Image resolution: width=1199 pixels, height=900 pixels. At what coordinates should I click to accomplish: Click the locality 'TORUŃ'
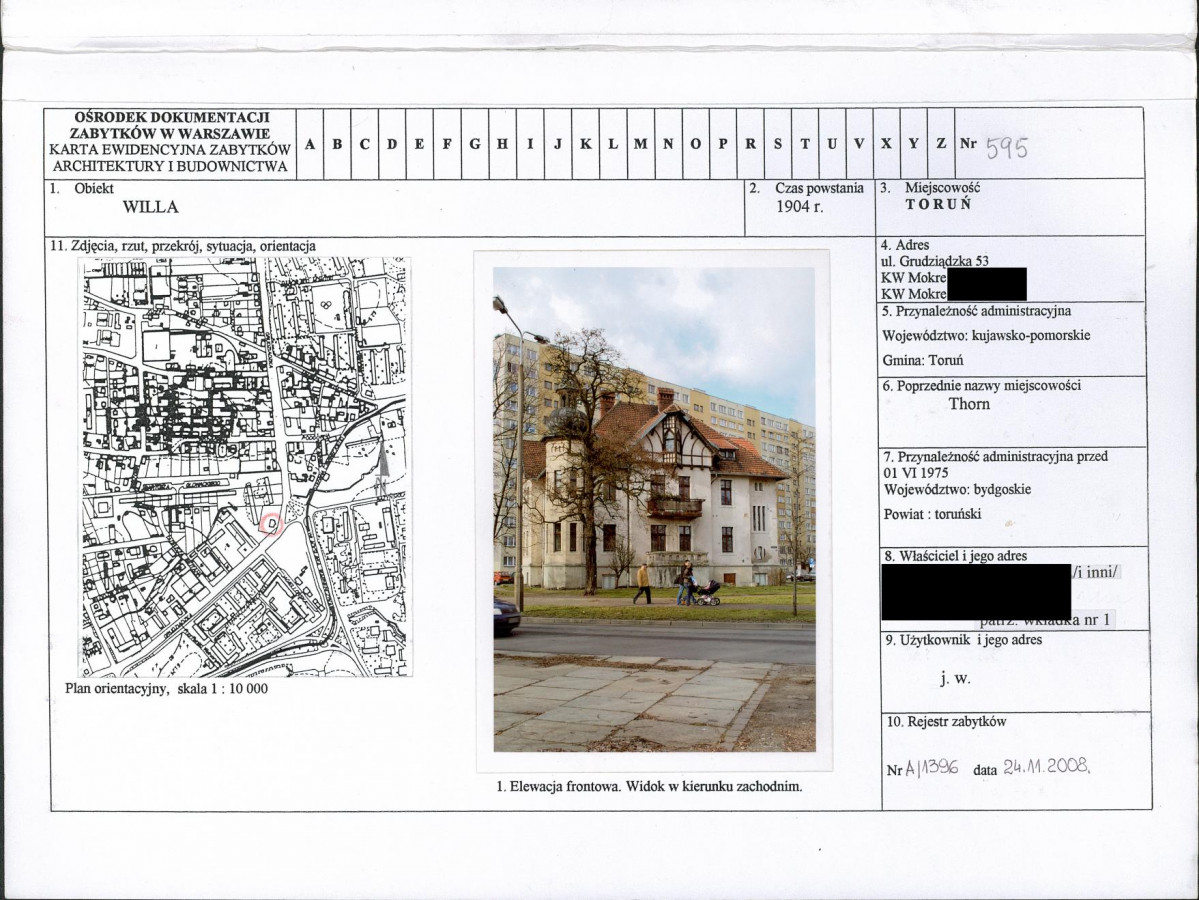938,204
